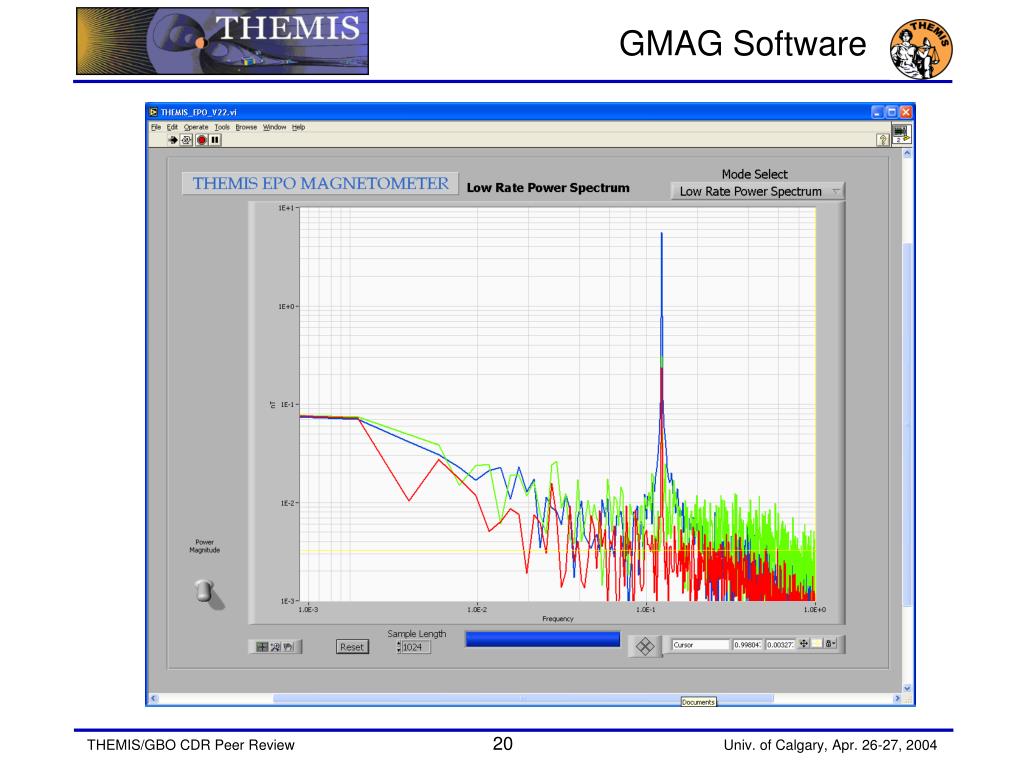The height and width of the screenshot is (768, 1024).
Task: Click the cursor X value 0.99804 field
Action: click(x=748, y=645)
